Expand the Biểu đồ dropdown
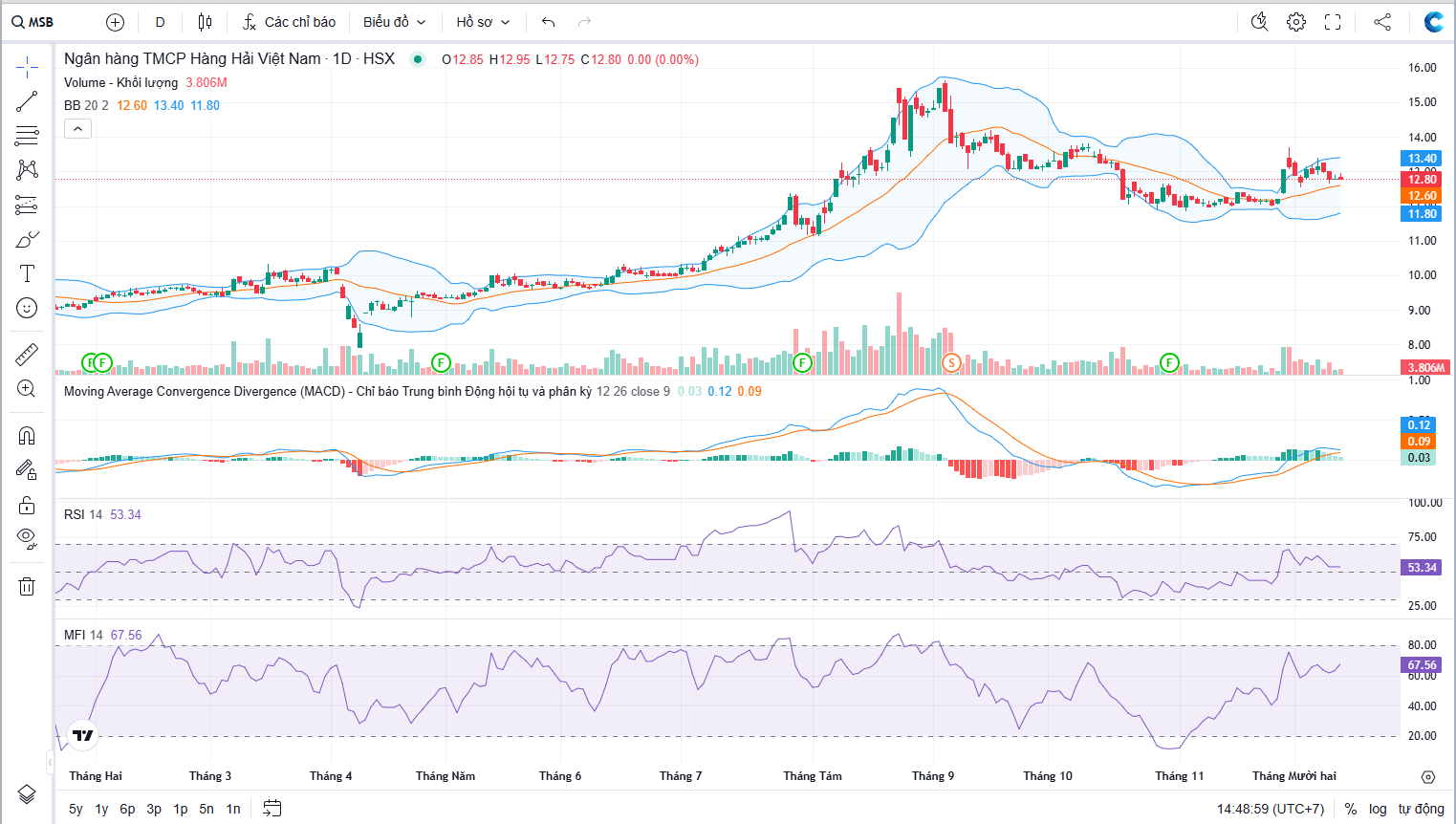 (394, 22)
